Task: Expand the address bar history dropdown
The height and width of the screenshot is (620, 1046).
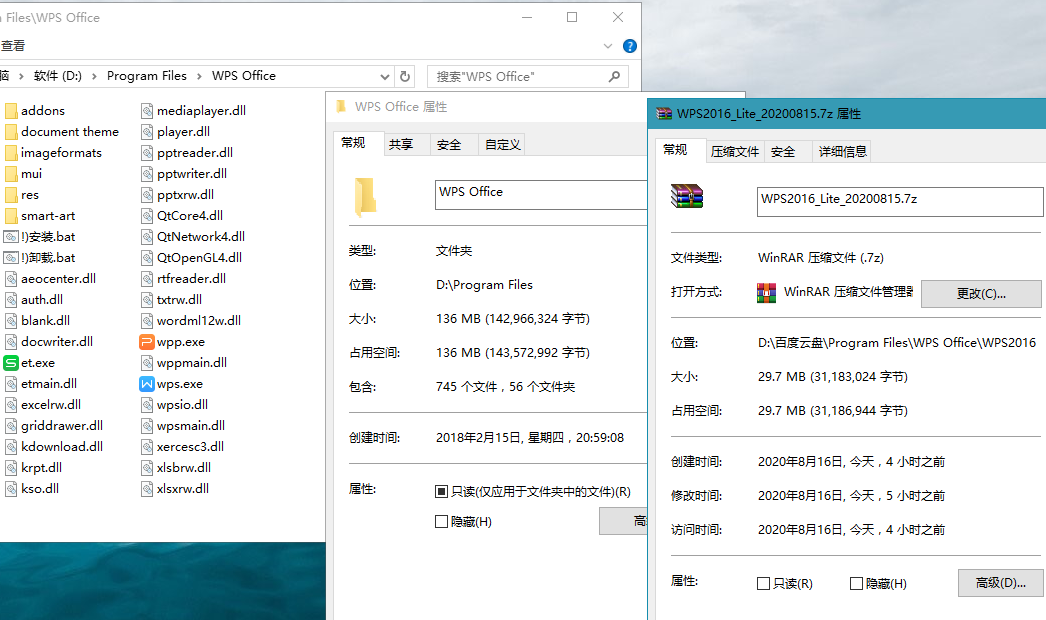Action: click(386, 76)
